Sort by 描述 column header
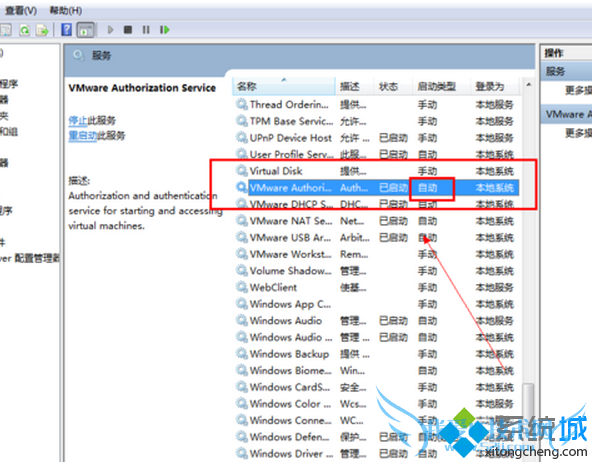The width and height of the screenshot is (592, 462). [354, 86]
